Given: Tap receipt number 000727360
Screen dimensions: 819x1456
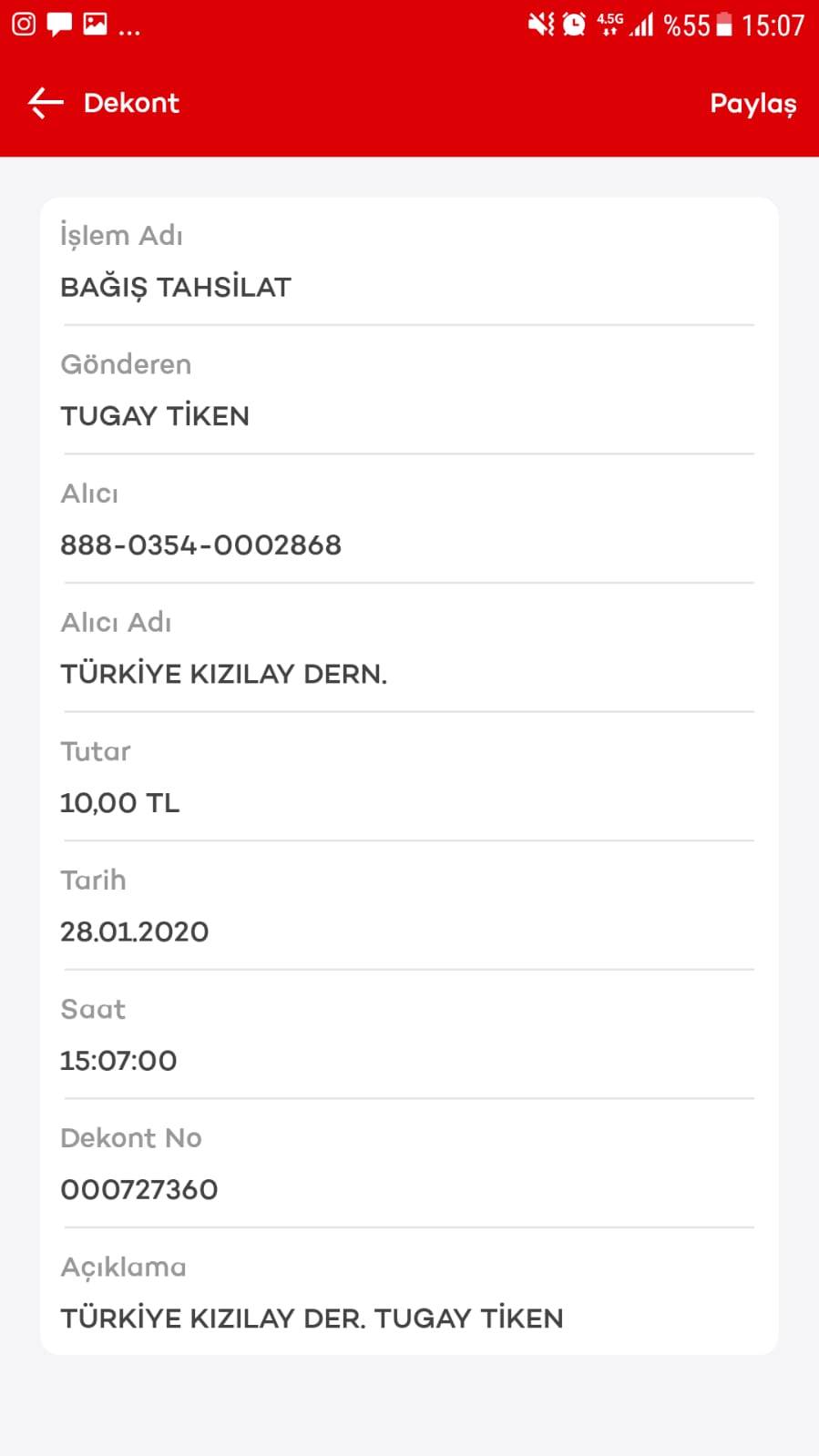Looking at the screenshot, I should (x=138, y=1189).
